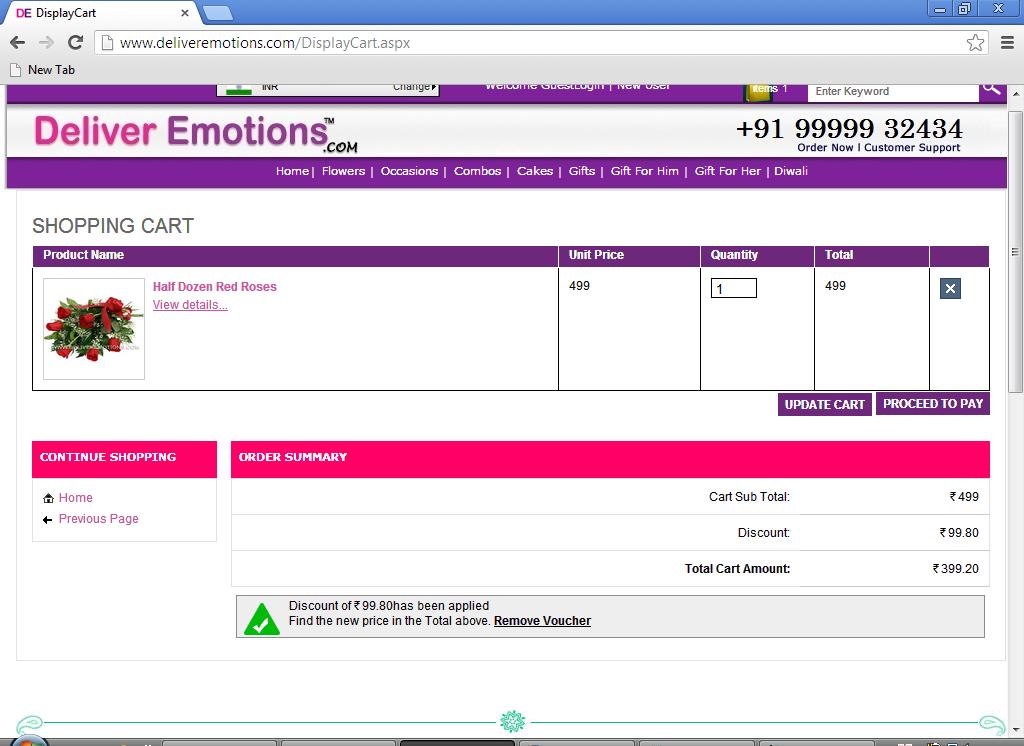The width and height of the screenshot is (1024, 746).
Task: Click the Half Dozen Red Roses thumbnail
Action: [x=94, y=329]
